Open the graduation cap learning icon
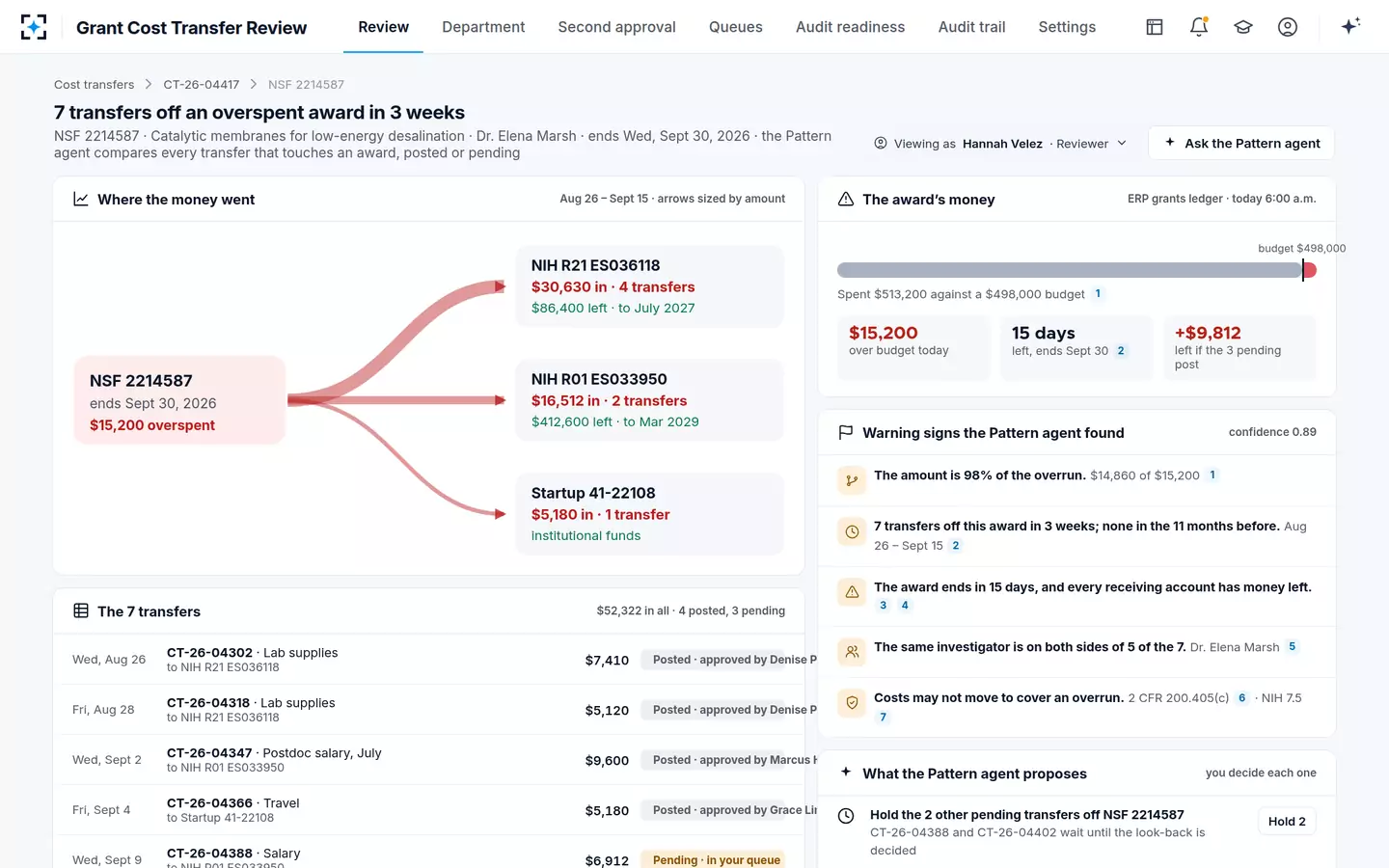This screenshot has height=868, width=1389. point(1243,27)
